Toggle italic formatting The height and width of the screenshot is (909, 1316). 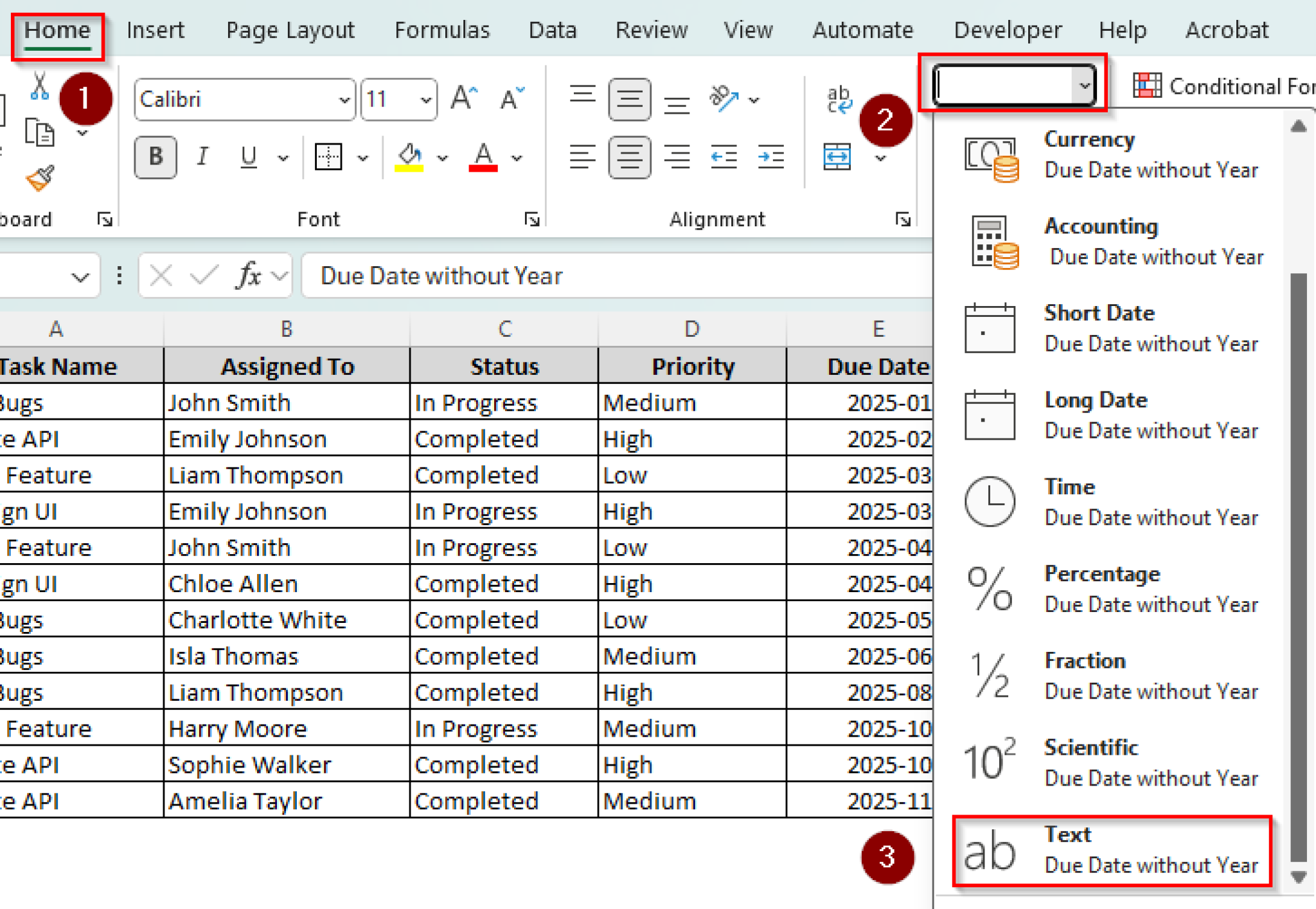click(x=202, y=156)
